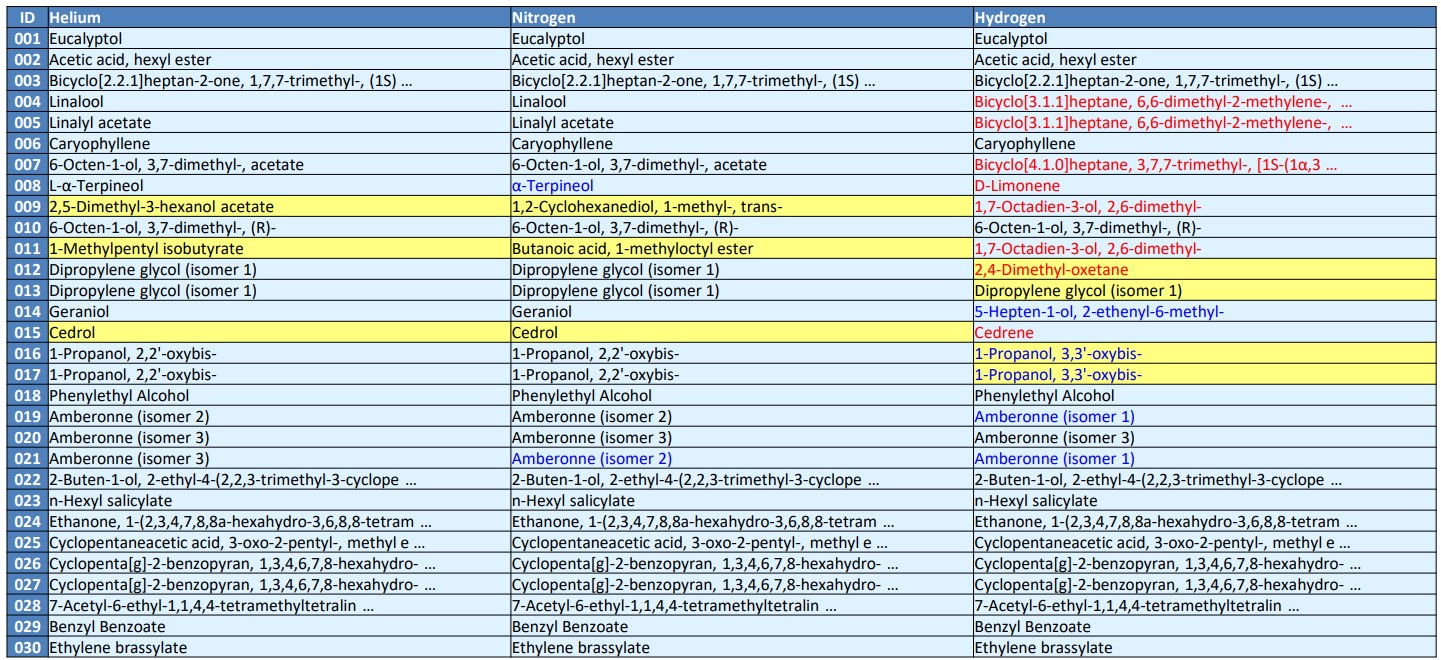Click L-α-Terpineol in the Helium column
This screenshot has width=1441, height=660.
pyautogui.click(x=279, y=186)
